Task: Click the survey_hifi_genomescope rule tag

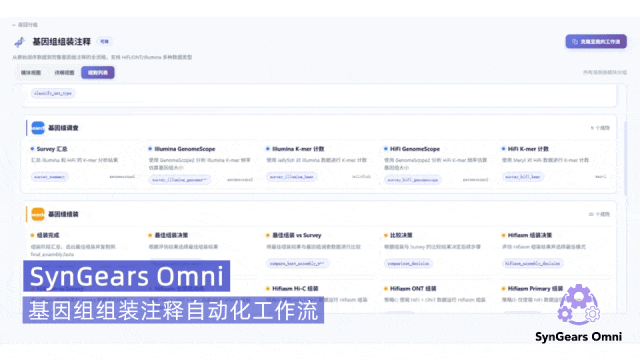Action: 413,180
